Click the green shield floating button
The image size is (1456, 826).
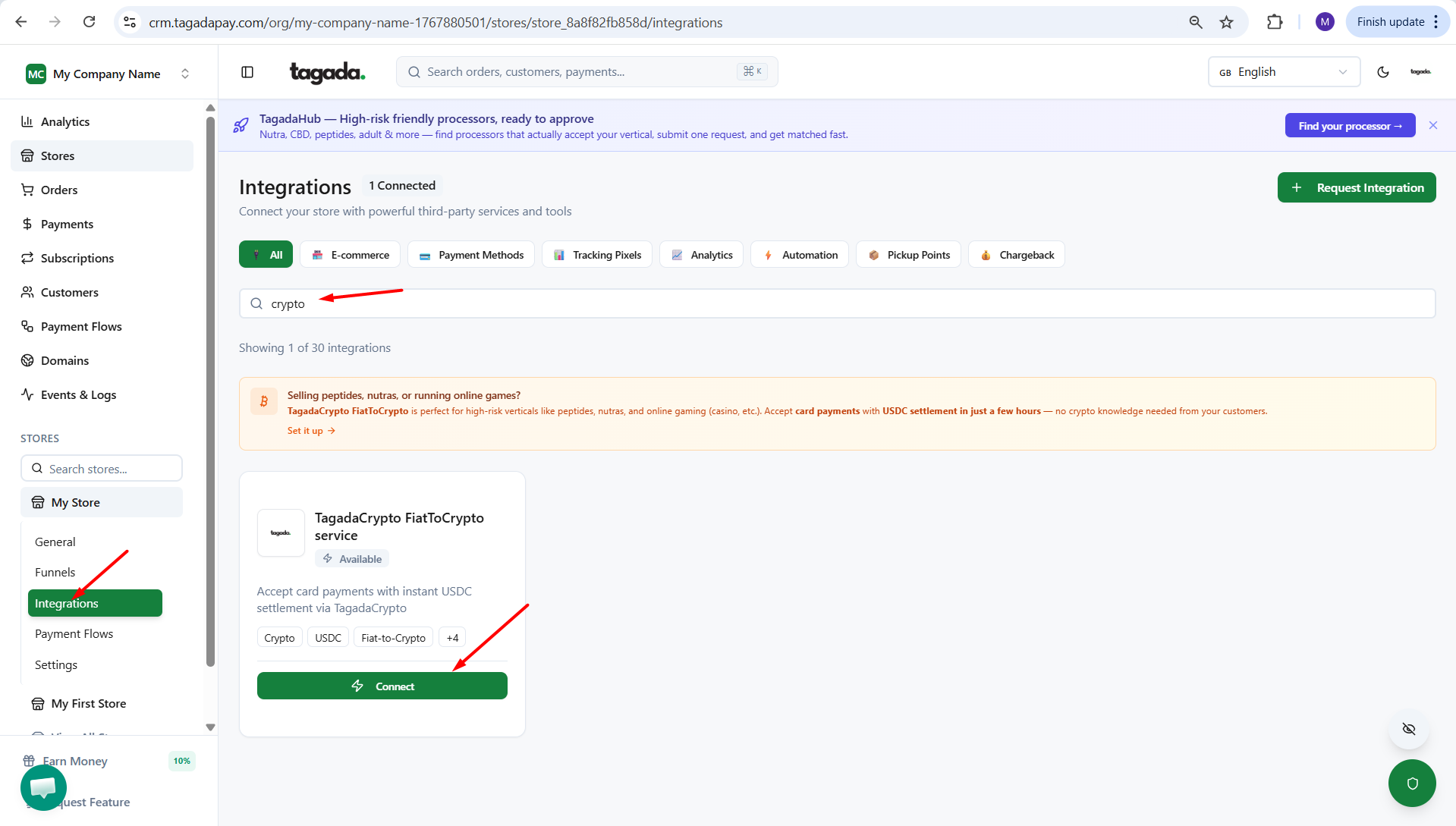point(1412,784)
